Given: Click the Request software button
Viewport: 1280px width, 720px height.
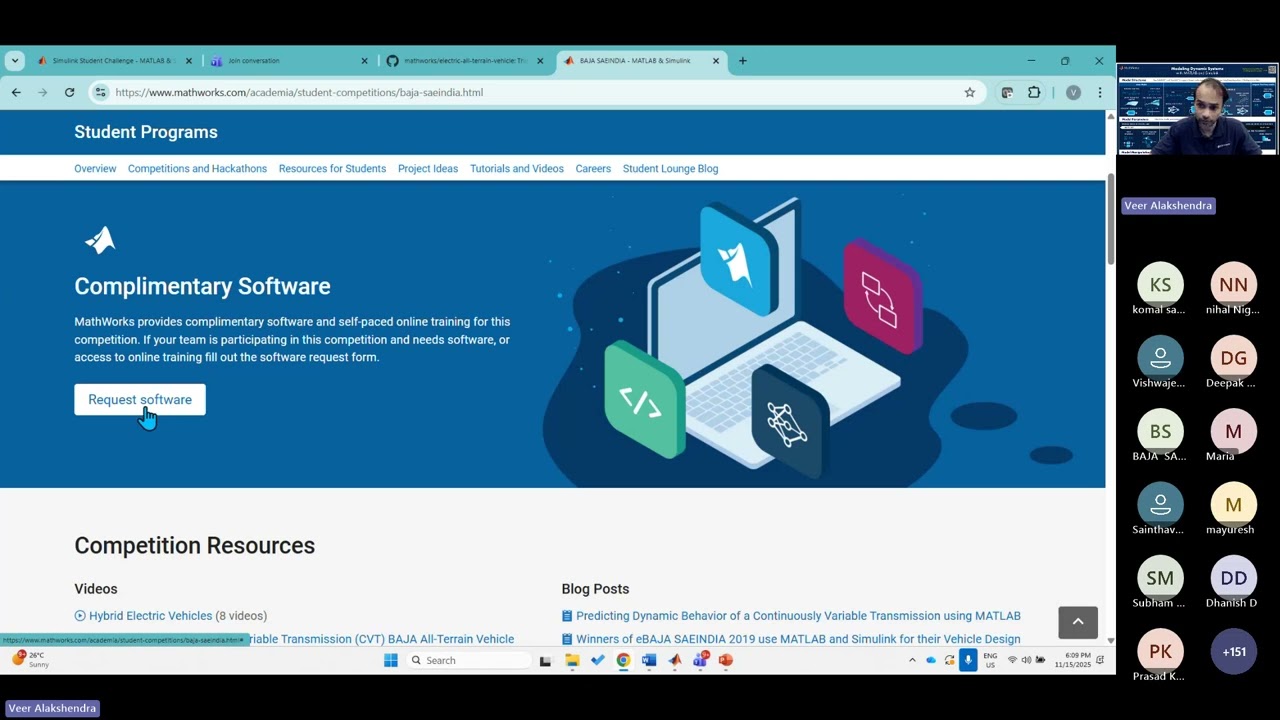Looking at the screenshot, I should click(140, 400).
